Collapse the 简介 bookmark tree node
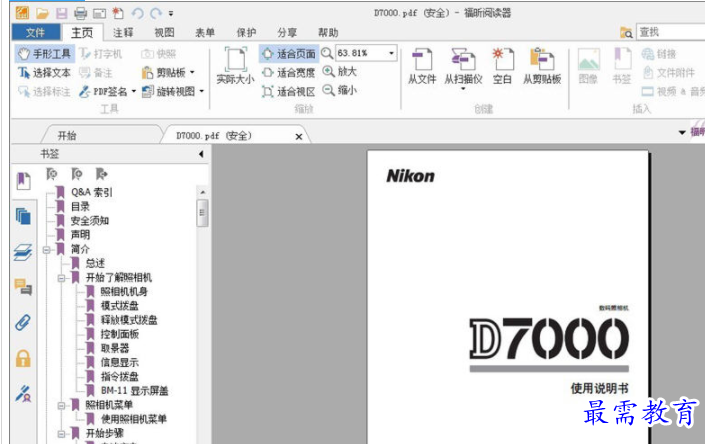Viewport: 705px width, 444px height. [x=46, y=249]
